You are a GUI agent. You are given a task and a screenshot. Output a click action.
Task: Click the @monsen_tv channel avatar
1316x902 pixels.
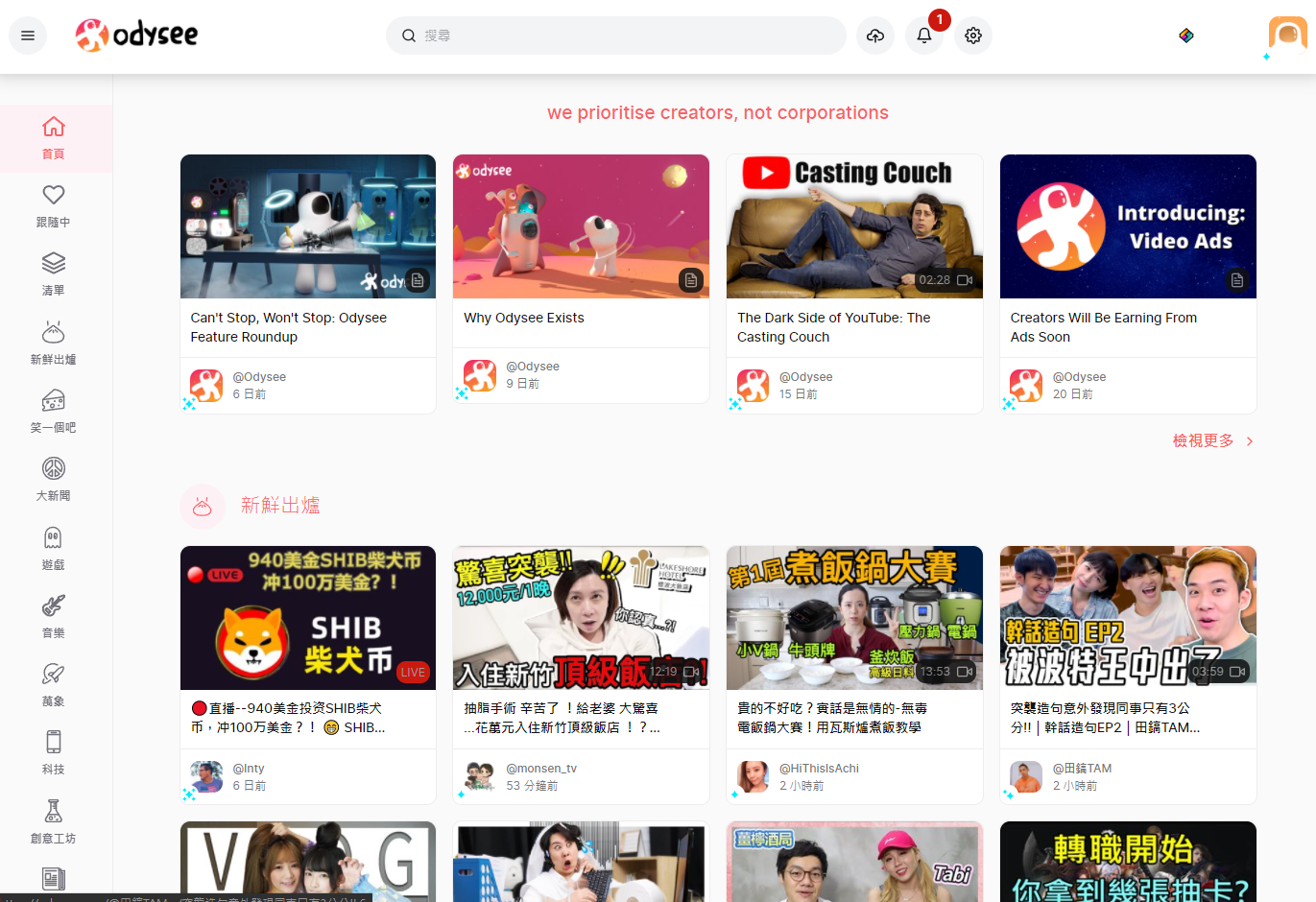[480, 777]
